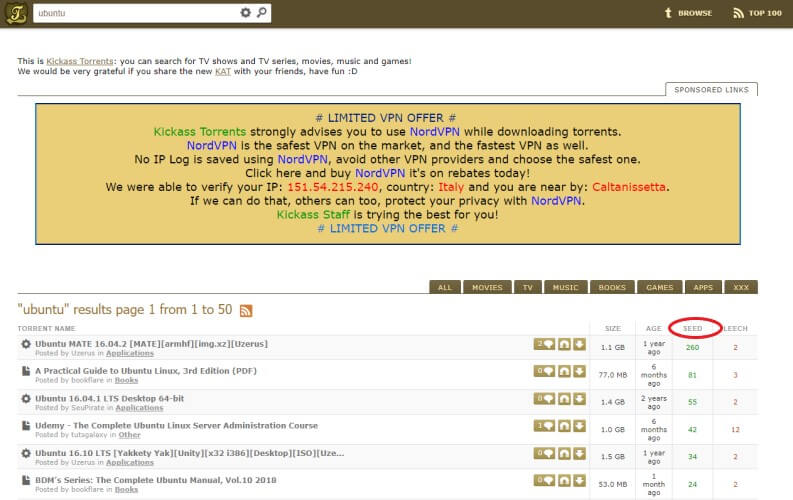Open Applications category under Ubuntu MATE 16.04.2
The width and height of the screenshot is (793, 500).
point(129,353)
